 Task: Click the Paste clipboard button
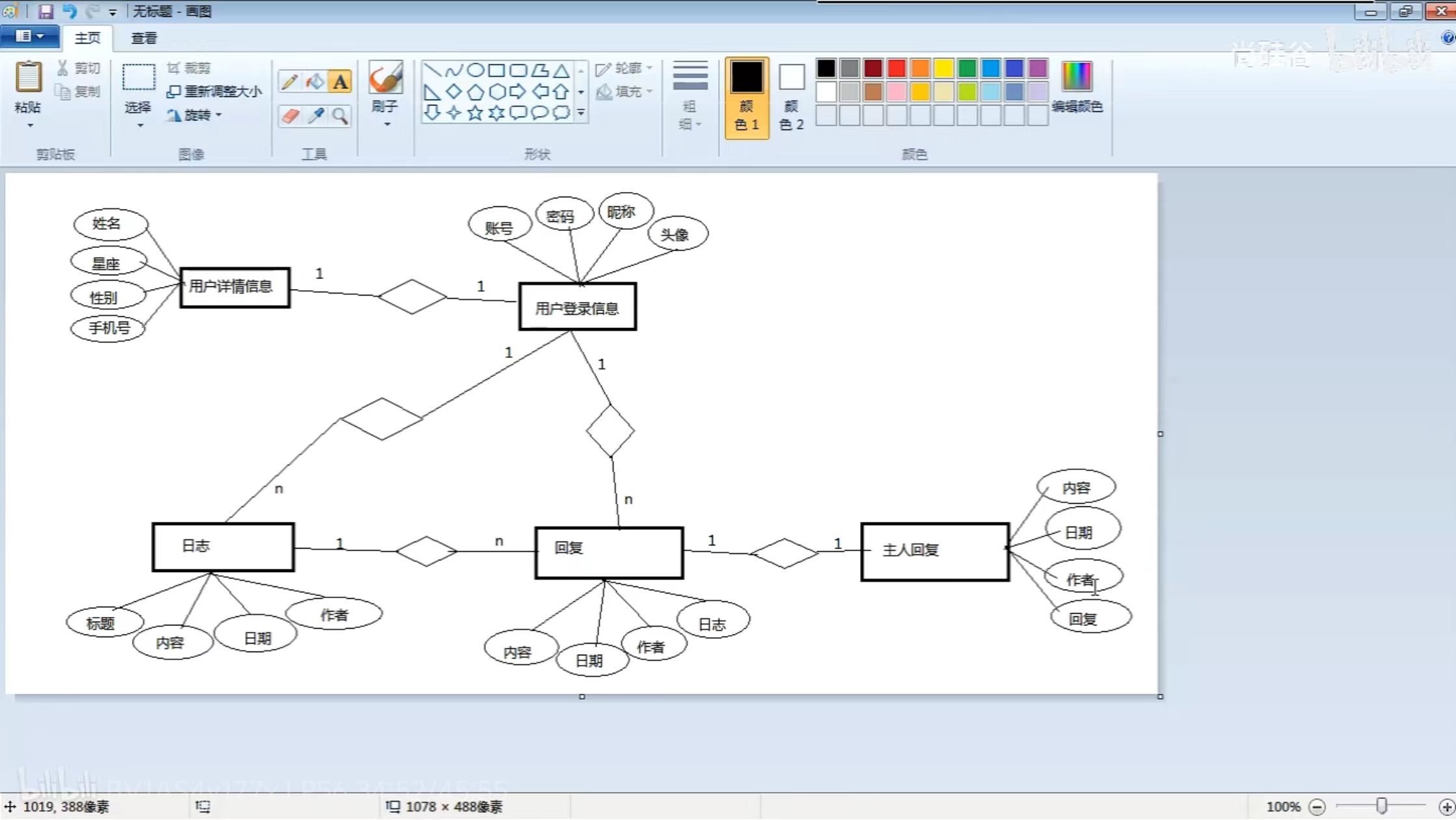tap(29, 77)
